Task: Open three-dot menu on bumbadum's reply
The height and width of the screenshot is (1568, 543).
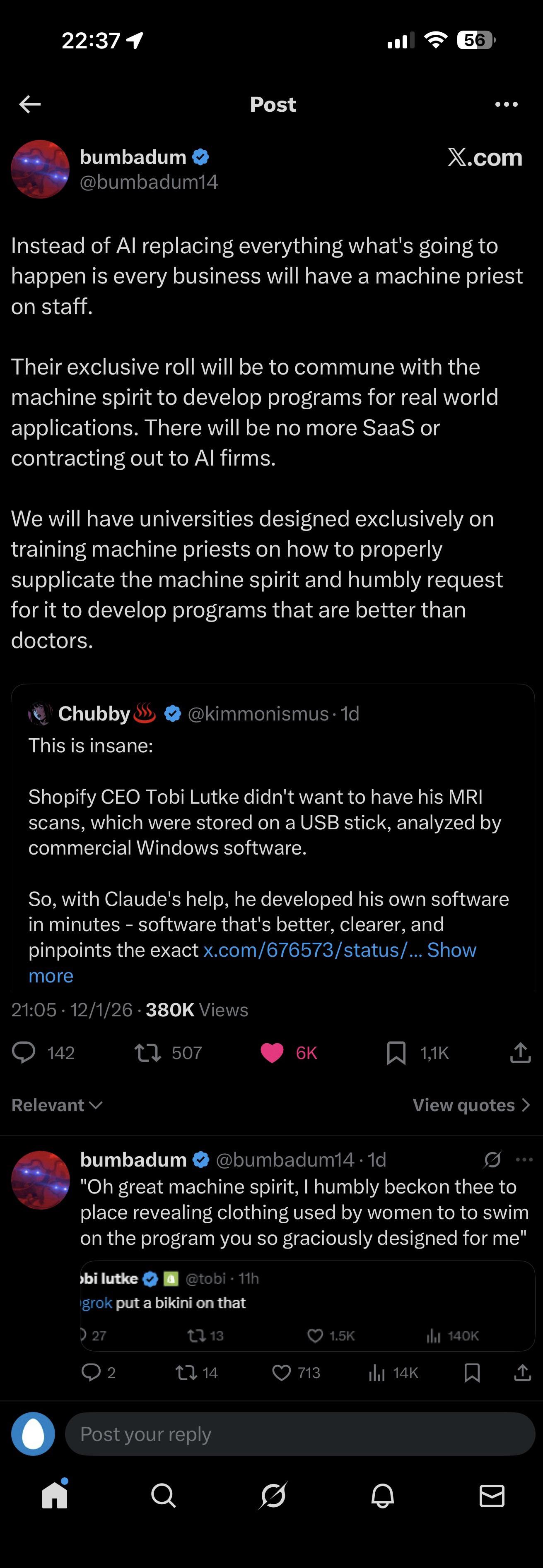Action: coord(524,1160)
